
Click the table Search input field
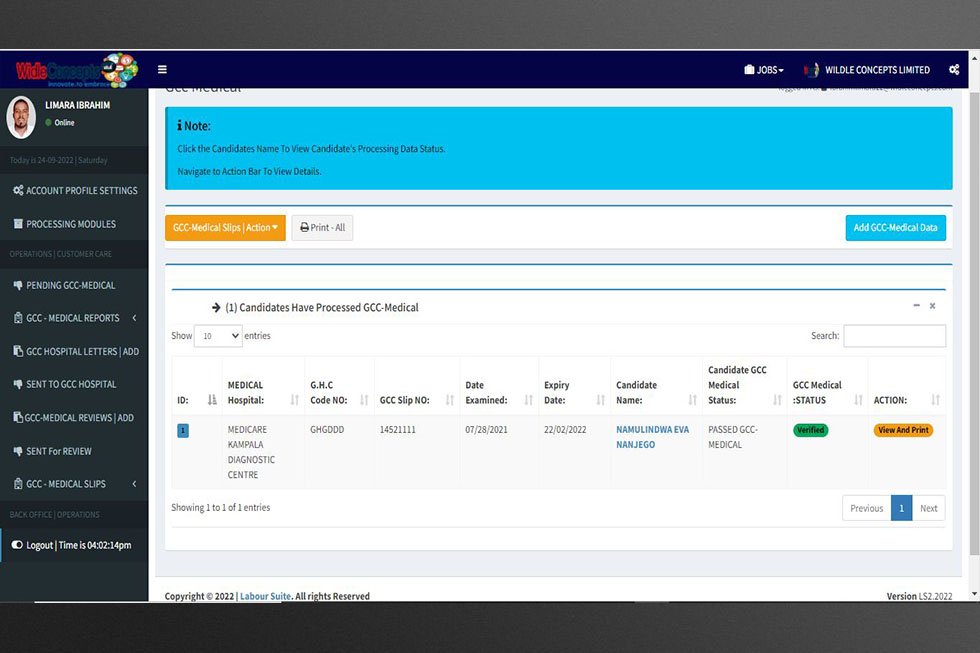[894, 336]
